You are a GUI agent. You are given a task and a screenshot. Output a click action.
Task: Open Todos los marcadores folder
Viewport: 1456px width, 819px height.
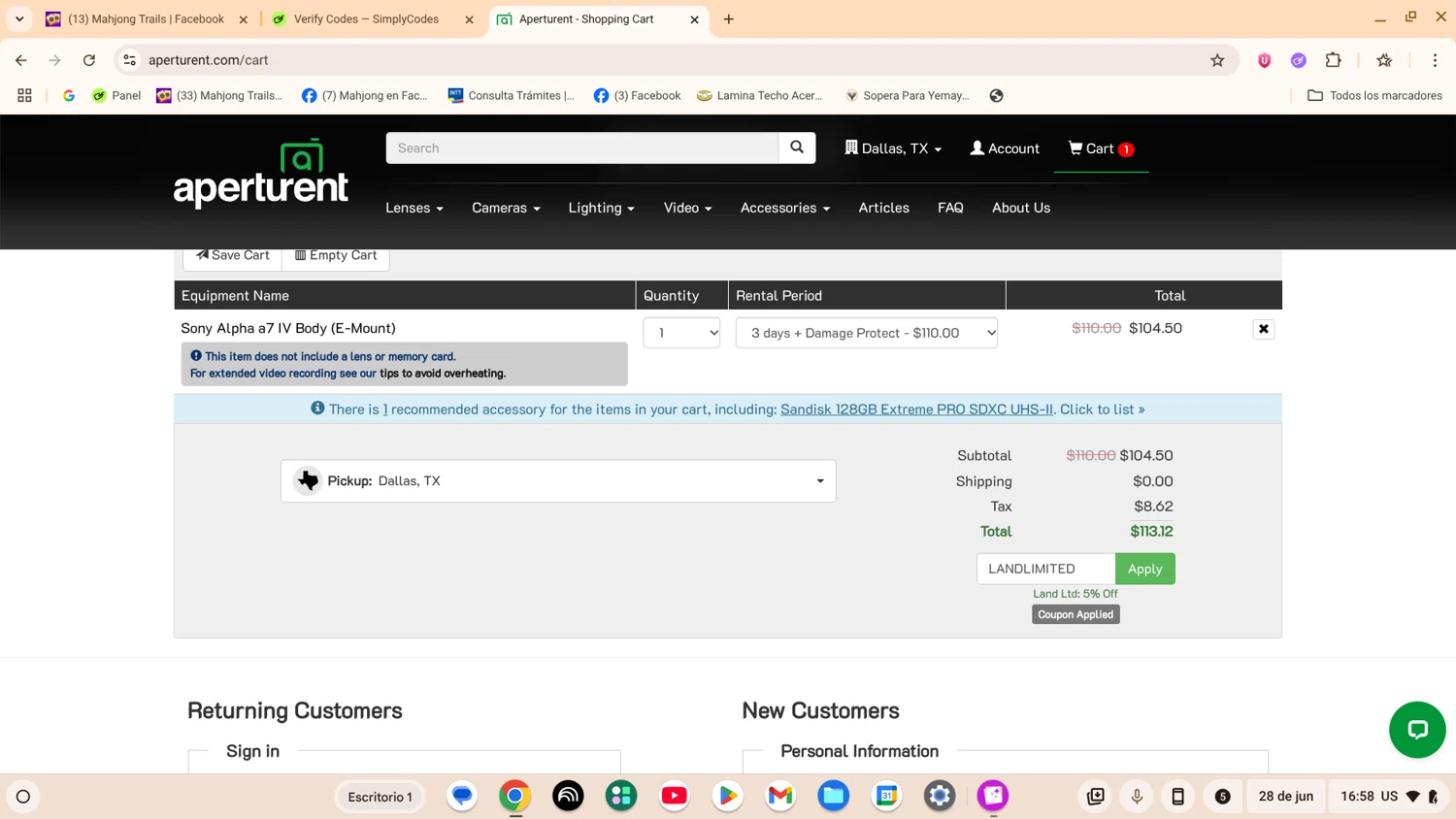coord(1374,95)
